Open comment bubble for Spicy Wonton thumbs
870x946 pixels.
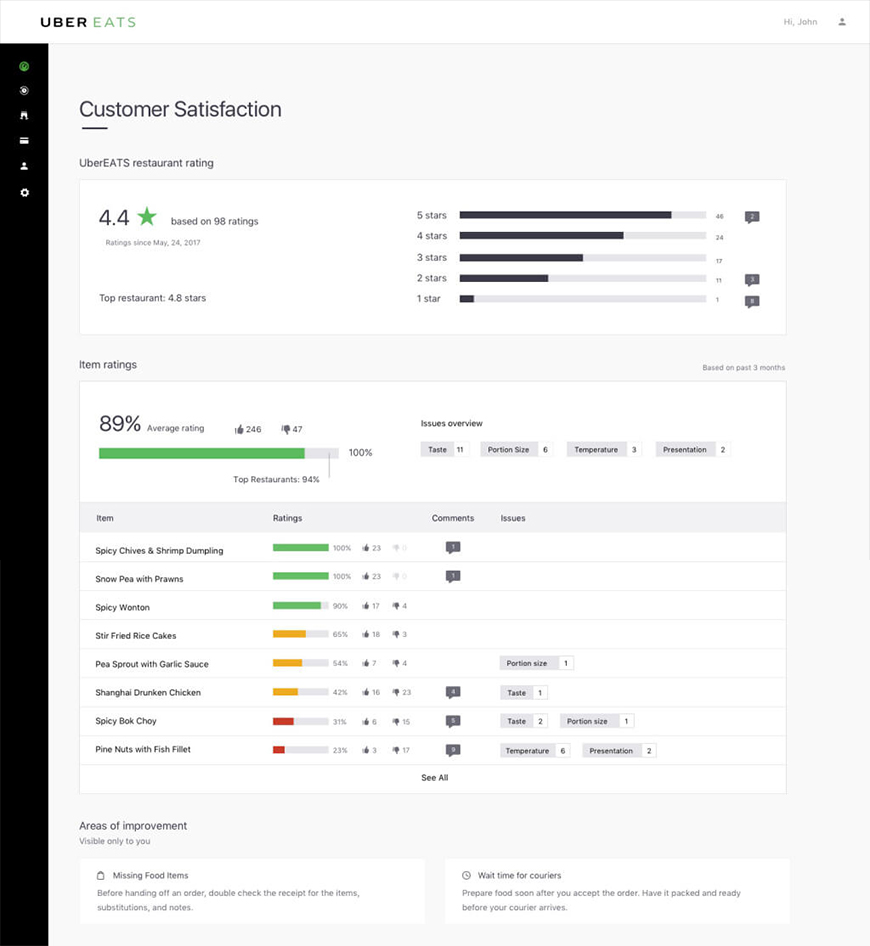tap(452, 606)
